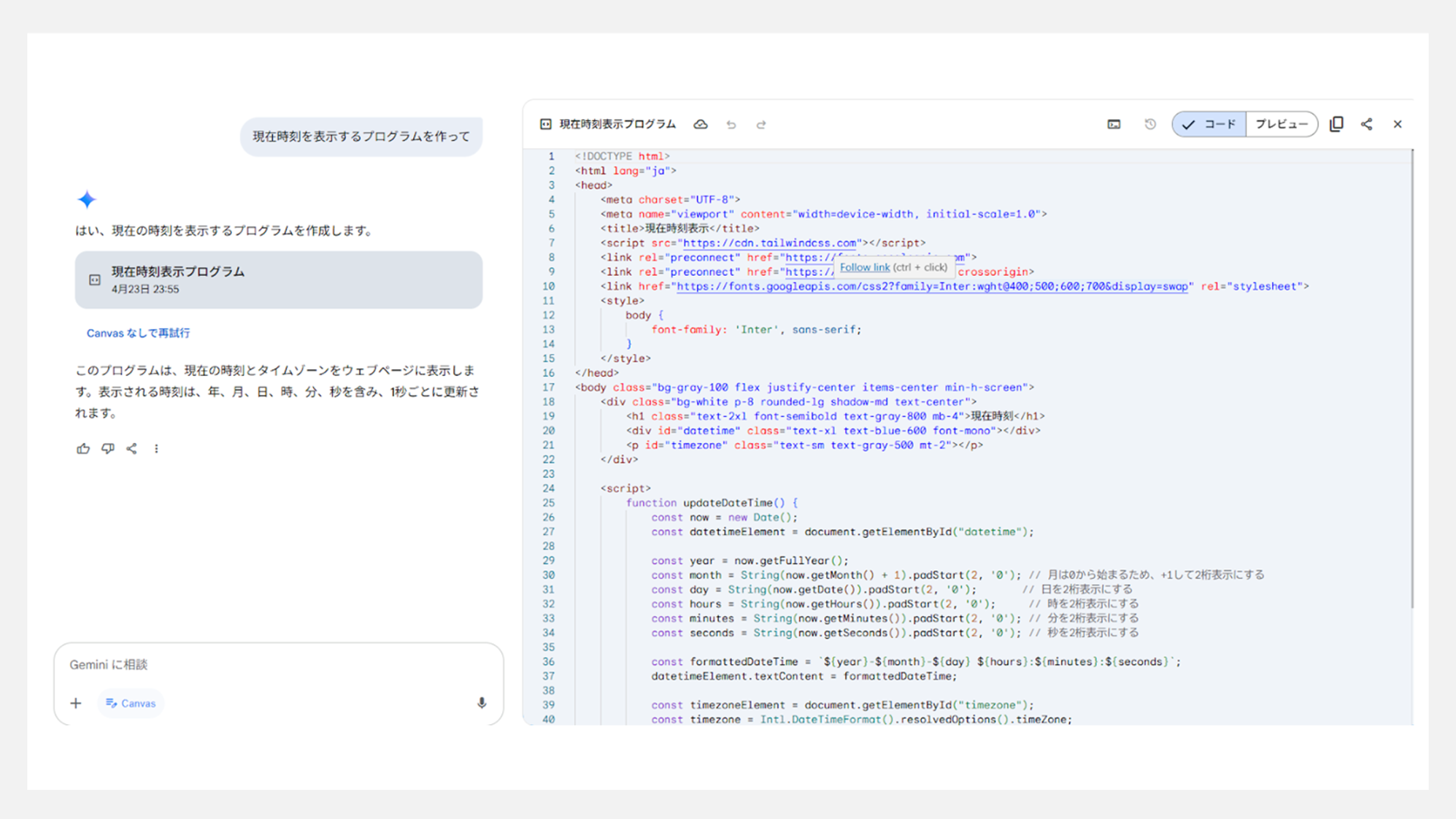The image size is (1456, 819).
Task: Follow the cdn.tailwindcss.com link
Action: coord(769,243)
